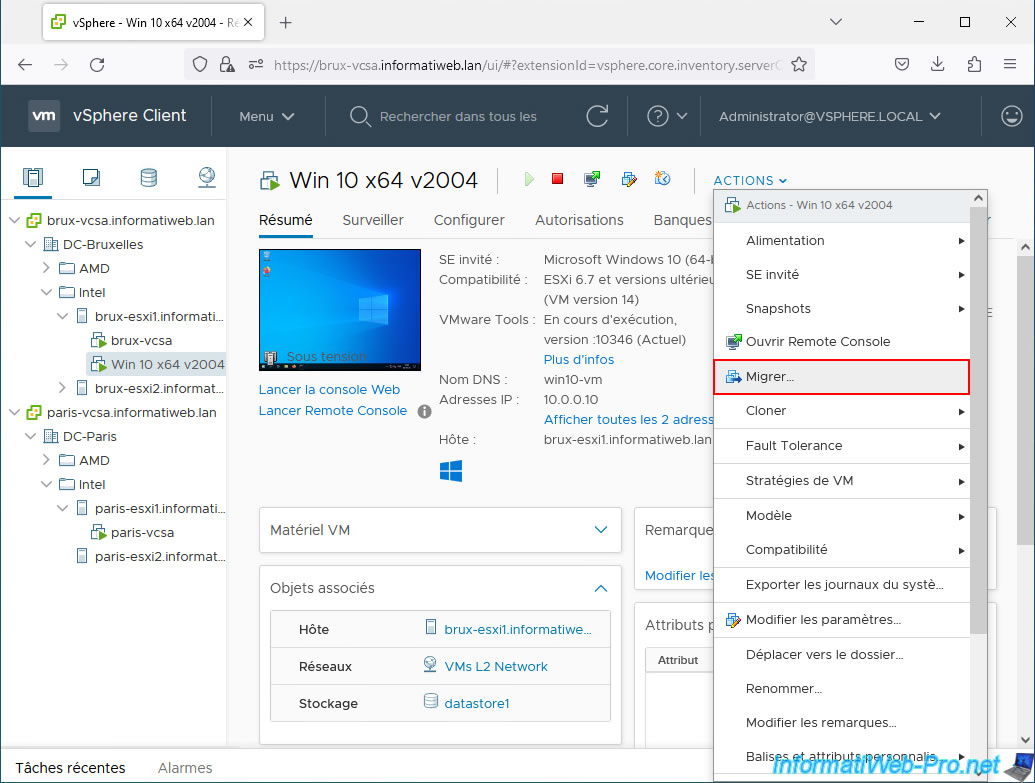Open the Menu dropdown in header

266,116
